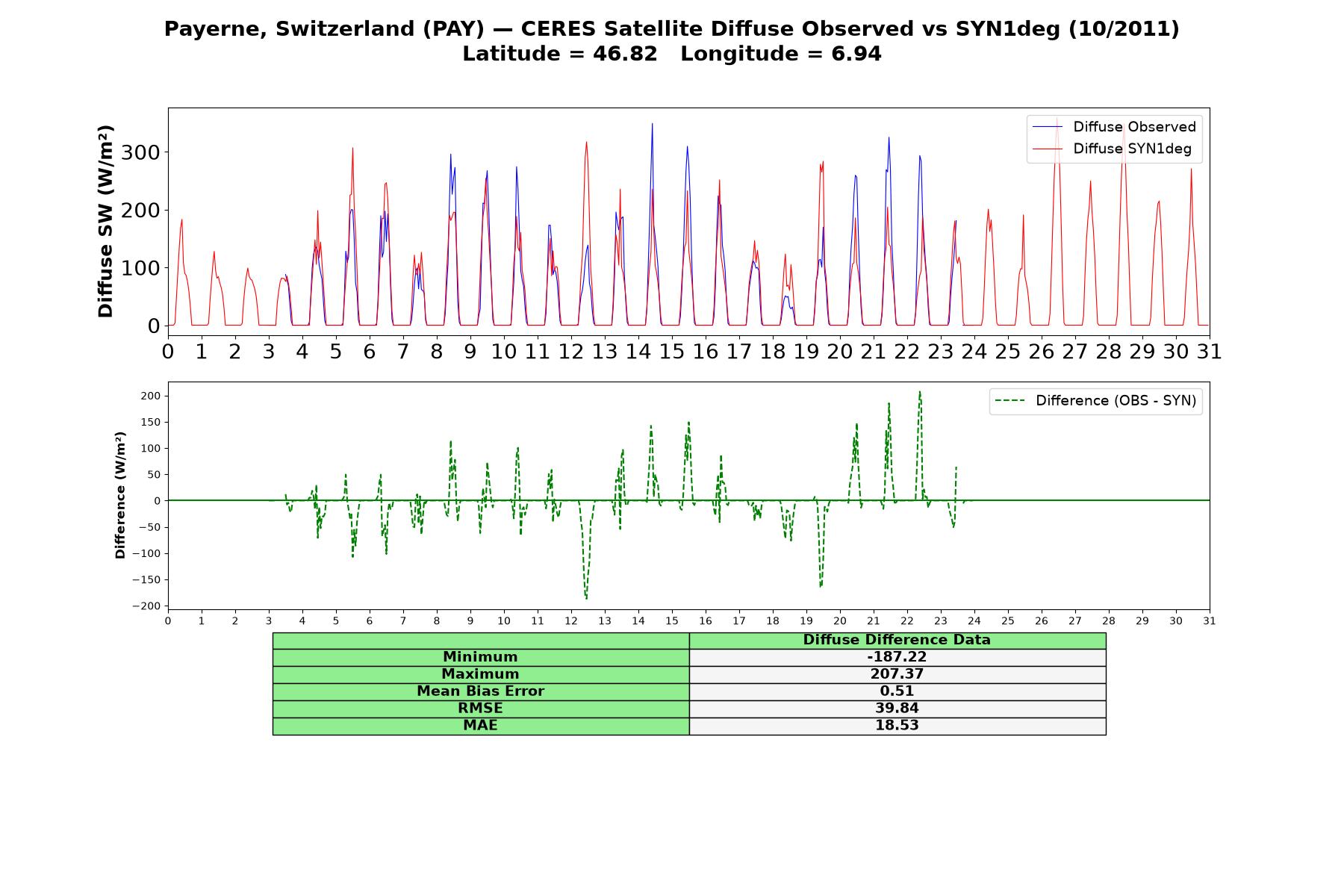Click the RMSE row label cell
1344x896 pixels.
pyautogui.click(x=481, y=709)
